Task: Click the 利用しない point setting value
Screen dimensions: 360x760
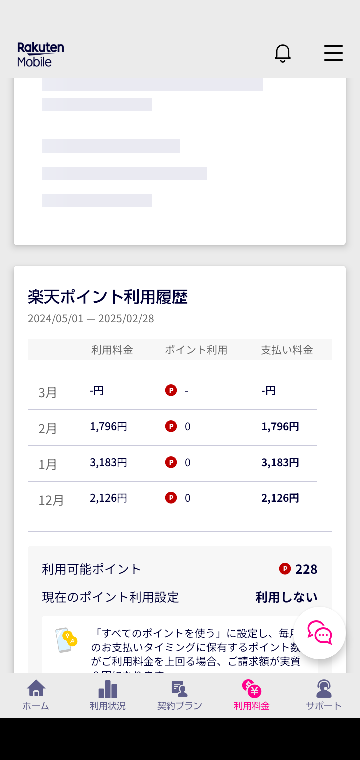Action: click(286, 597)
